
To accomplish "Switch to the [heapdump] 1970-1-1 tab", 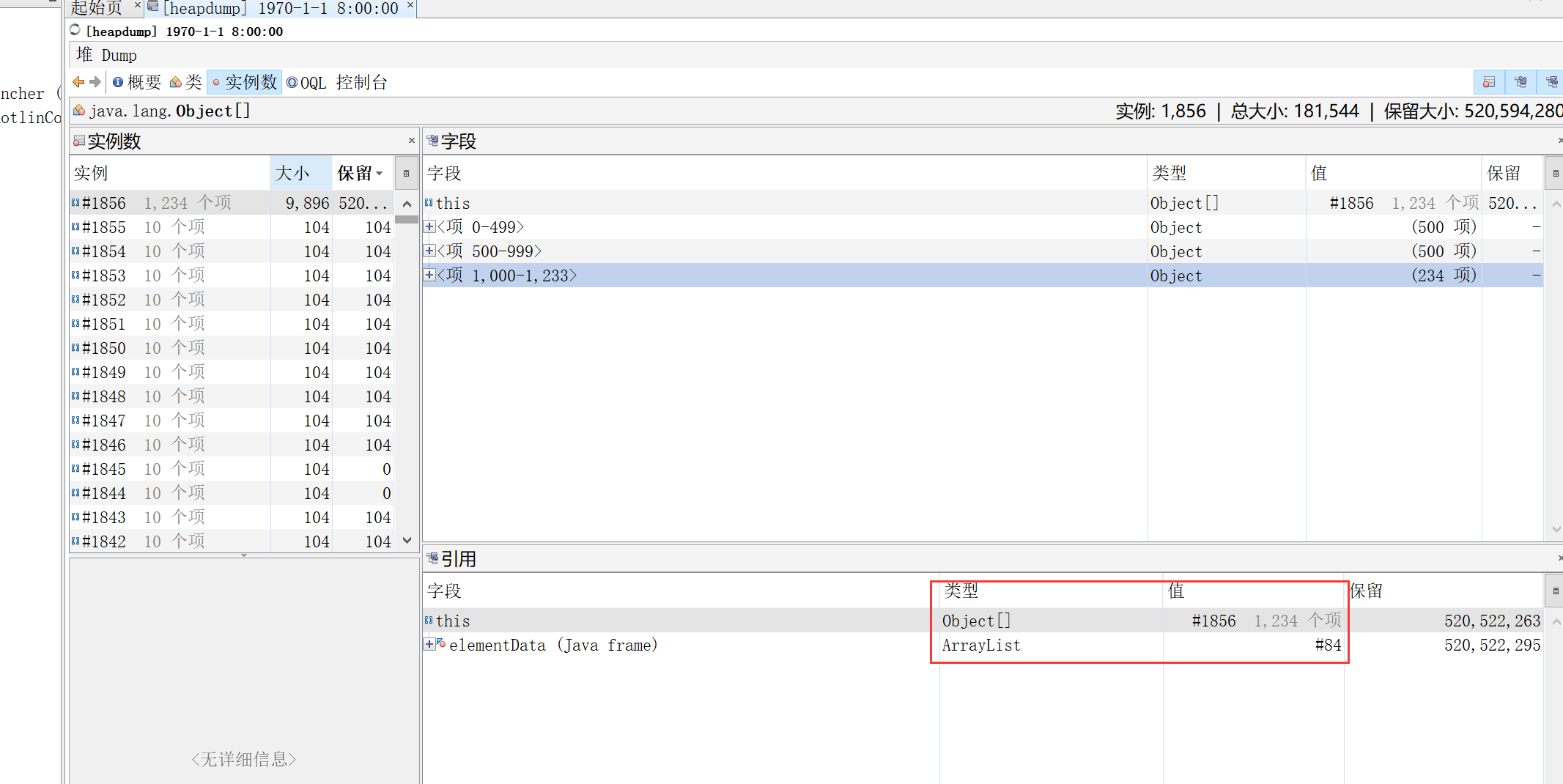I will tap(280, 8).
